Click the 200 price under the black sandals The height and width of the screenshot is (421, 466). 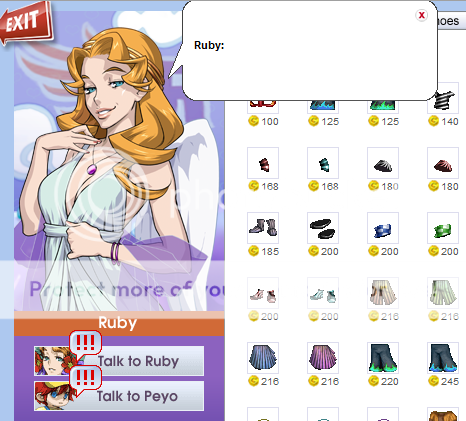pyautogui.click(x=330, y=252)
